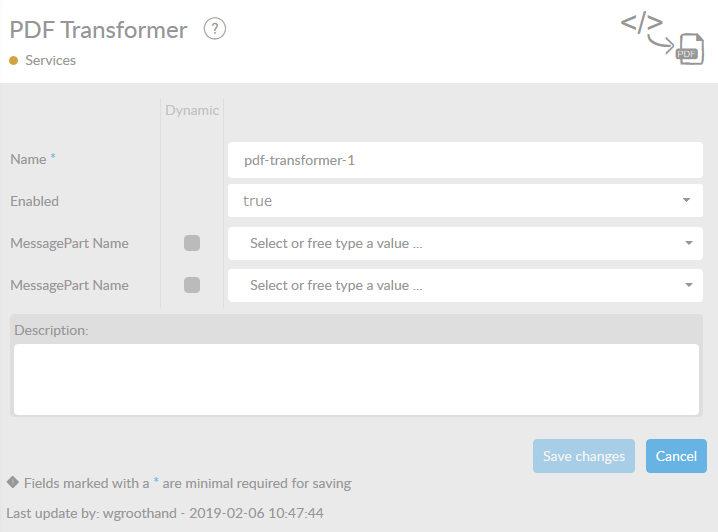Click the PDF Transformer title
This screenshot has width=718, height=532.
pyautogui.click(x=98, y=30)
